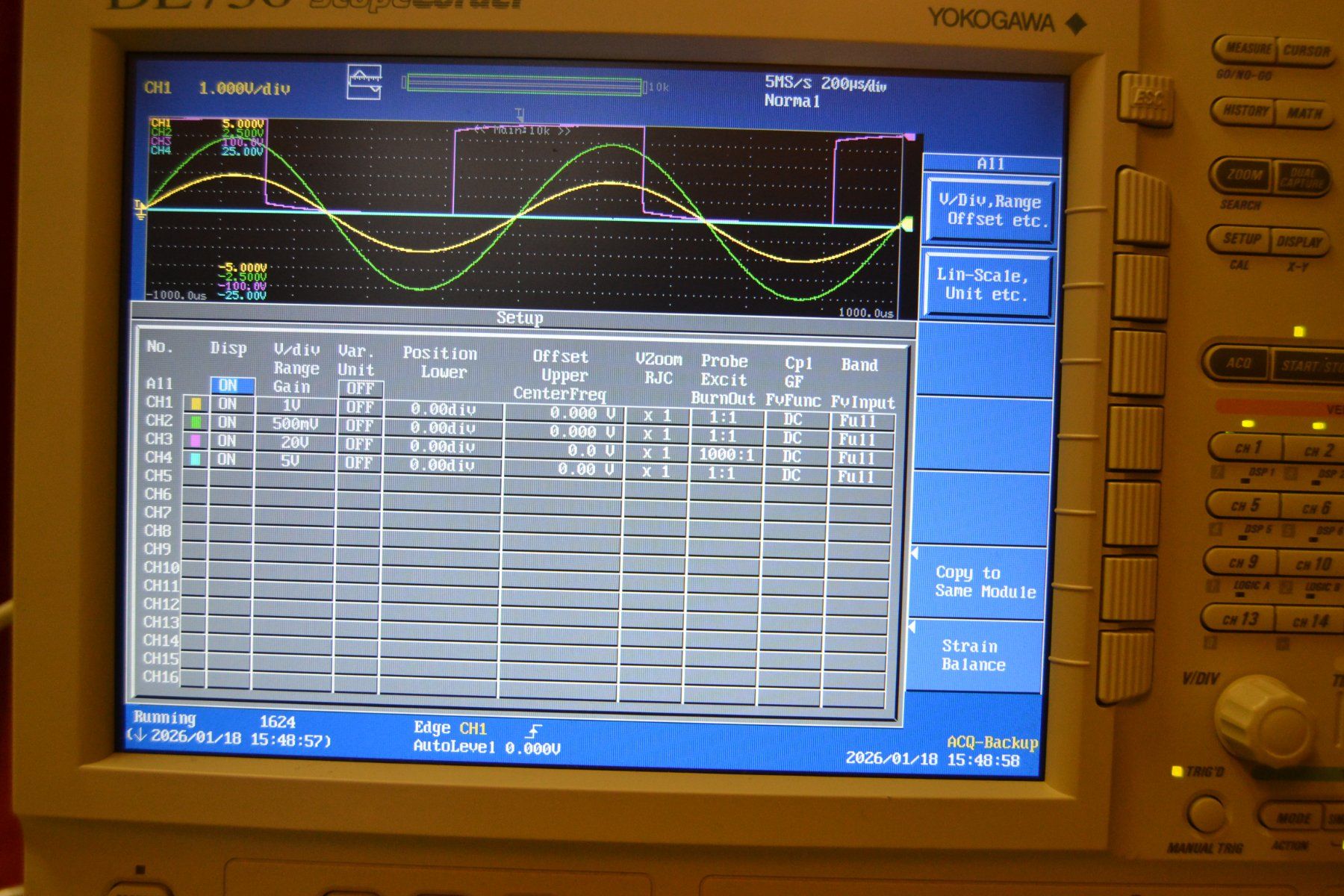1344x896 pixels.
Task: Toggle All row Var OFF cell
Action: 361,388
